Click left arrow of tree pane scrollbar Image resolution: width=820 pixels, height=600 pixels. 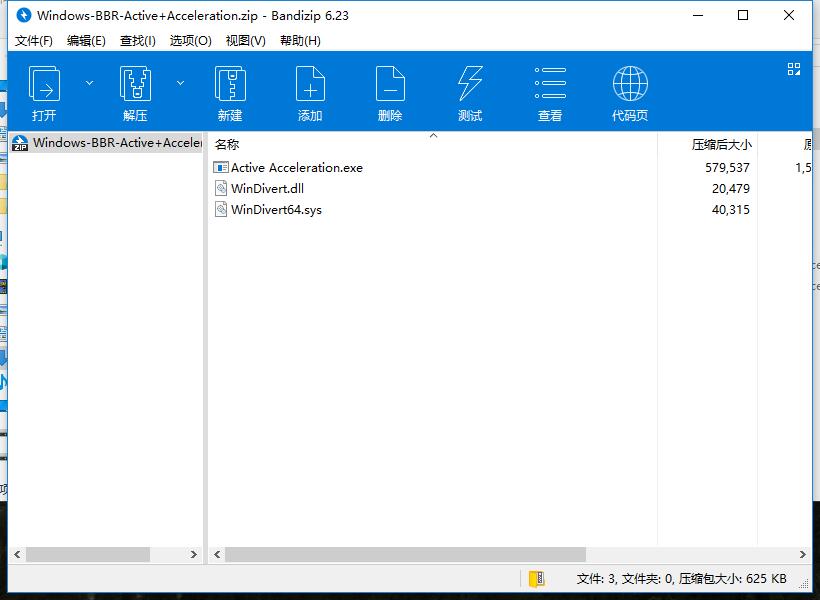pos(17,554)
